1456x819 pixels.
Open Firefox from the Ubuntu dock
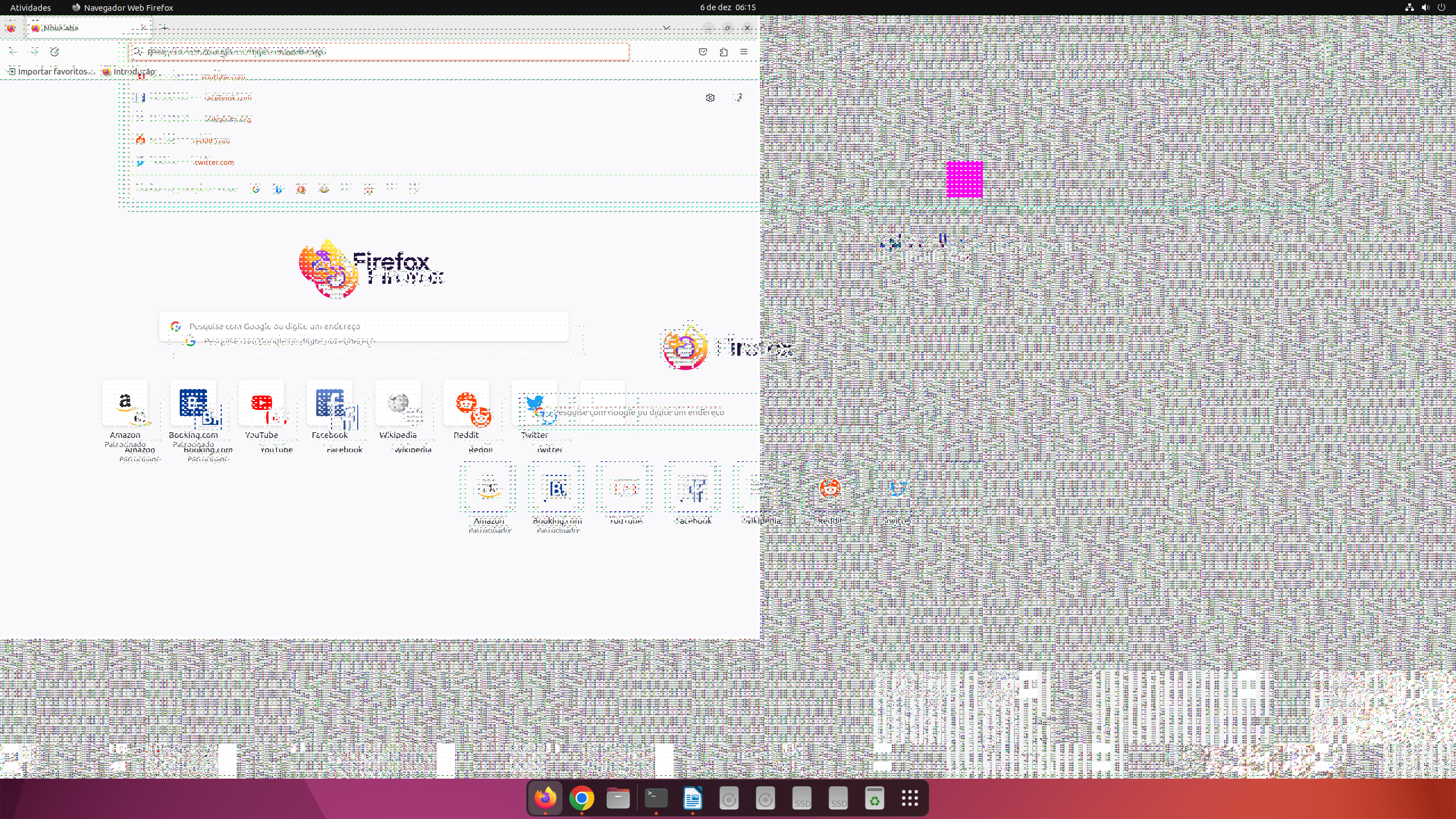[545, 799]
